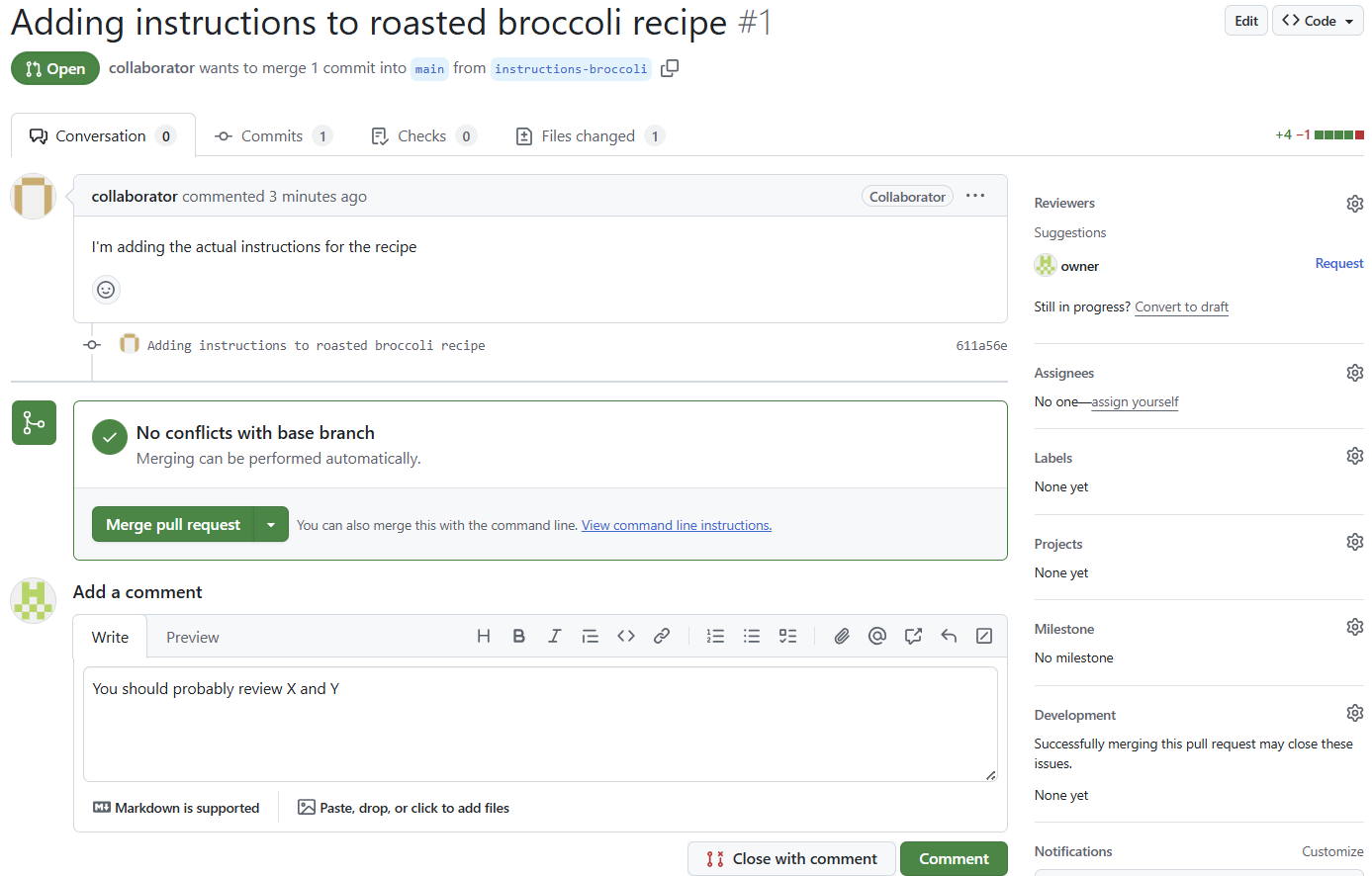This screenshot has height=876, width=1372.
Task: Switch to the Preview tab
Action: point(192,637)
